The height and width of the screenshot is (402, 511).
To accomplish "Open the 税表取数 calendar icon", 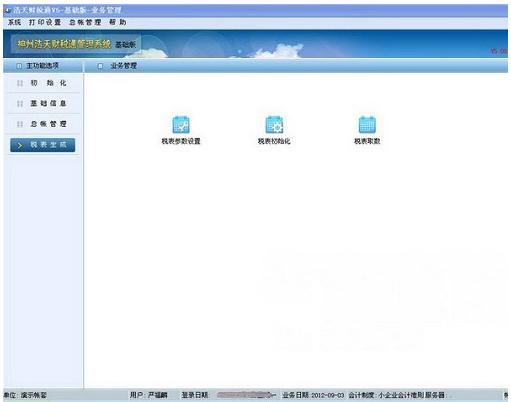I will [x=367, y=125].
